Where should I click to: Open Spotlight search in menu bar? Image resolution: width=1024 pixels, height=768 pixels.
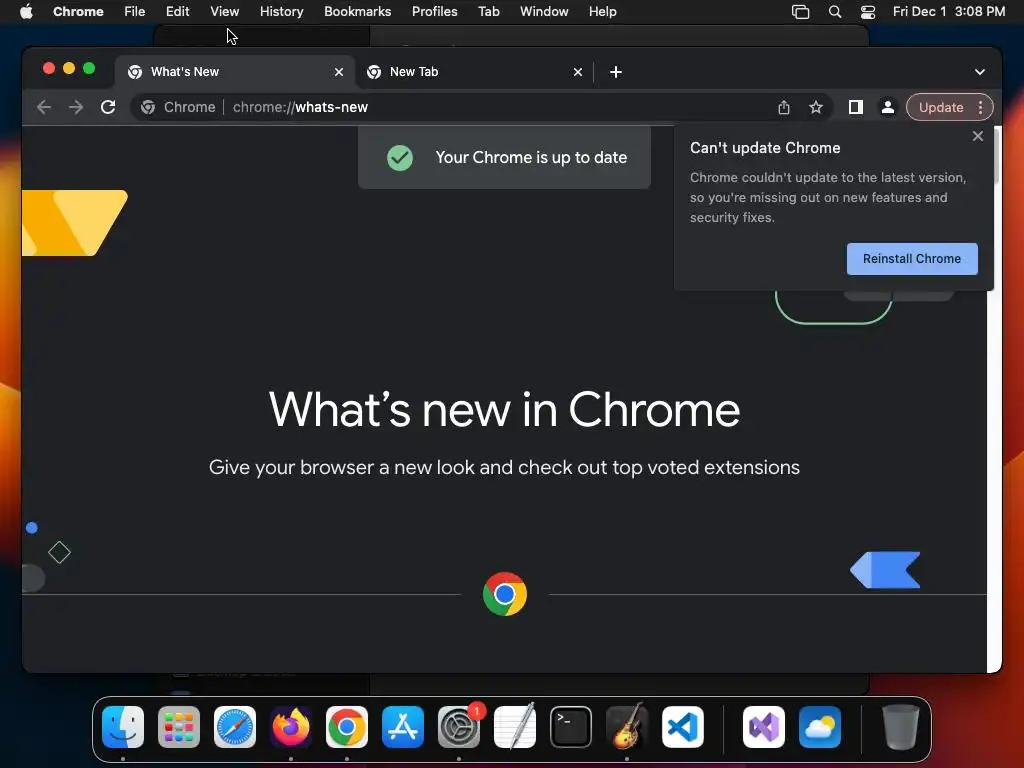pyautogui.click(x=835, y=12)
